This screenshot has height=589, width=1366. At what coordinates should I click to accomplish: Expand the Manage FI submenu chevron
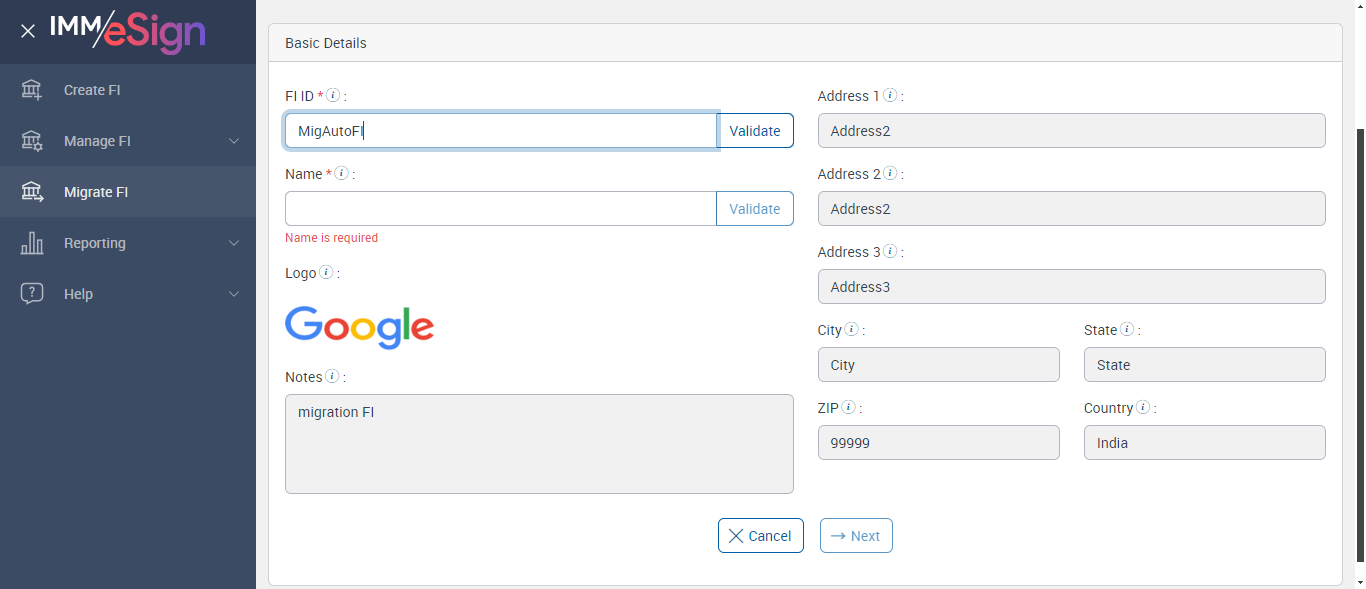point(234,141)
